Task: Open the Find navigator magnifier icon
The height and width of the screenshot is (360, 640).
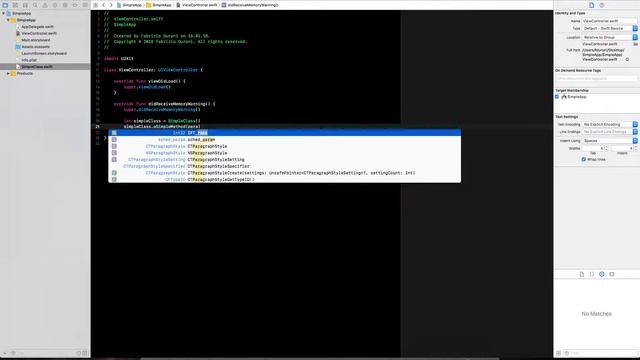Action: 35,5
